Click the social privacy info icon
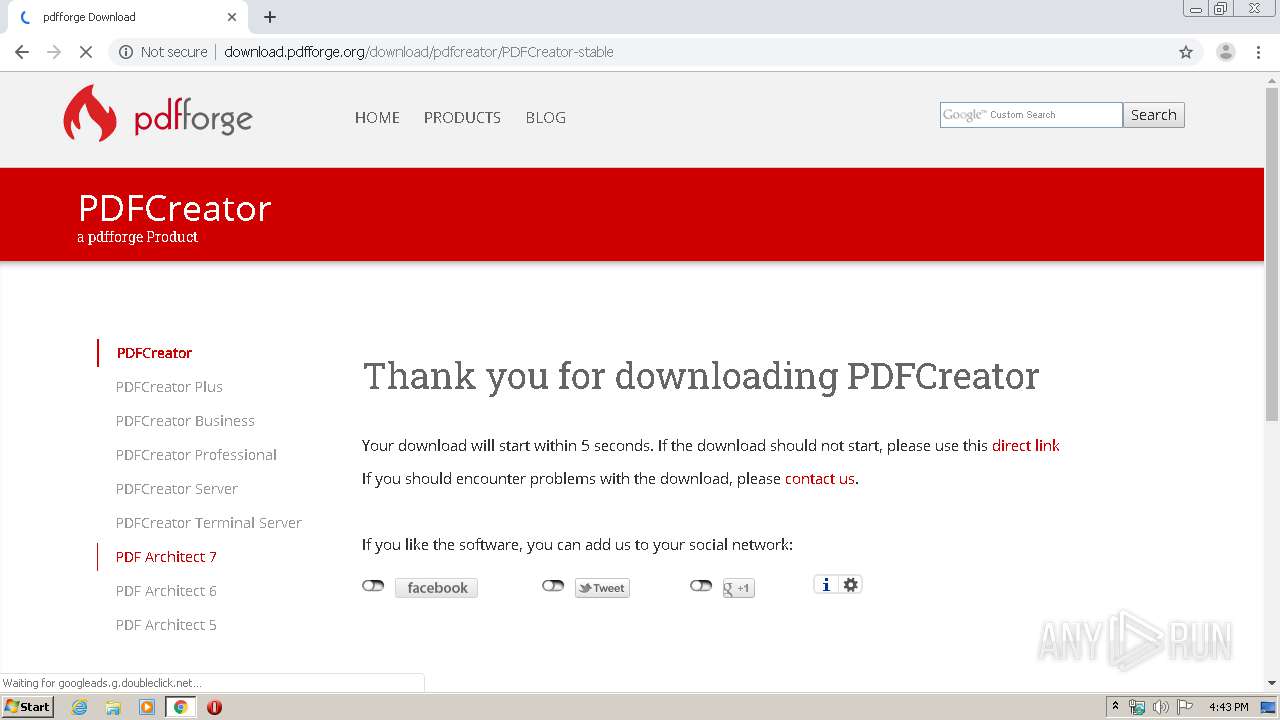The width and height of the screenshot is (1280, 720). click(x=826, y=585)
